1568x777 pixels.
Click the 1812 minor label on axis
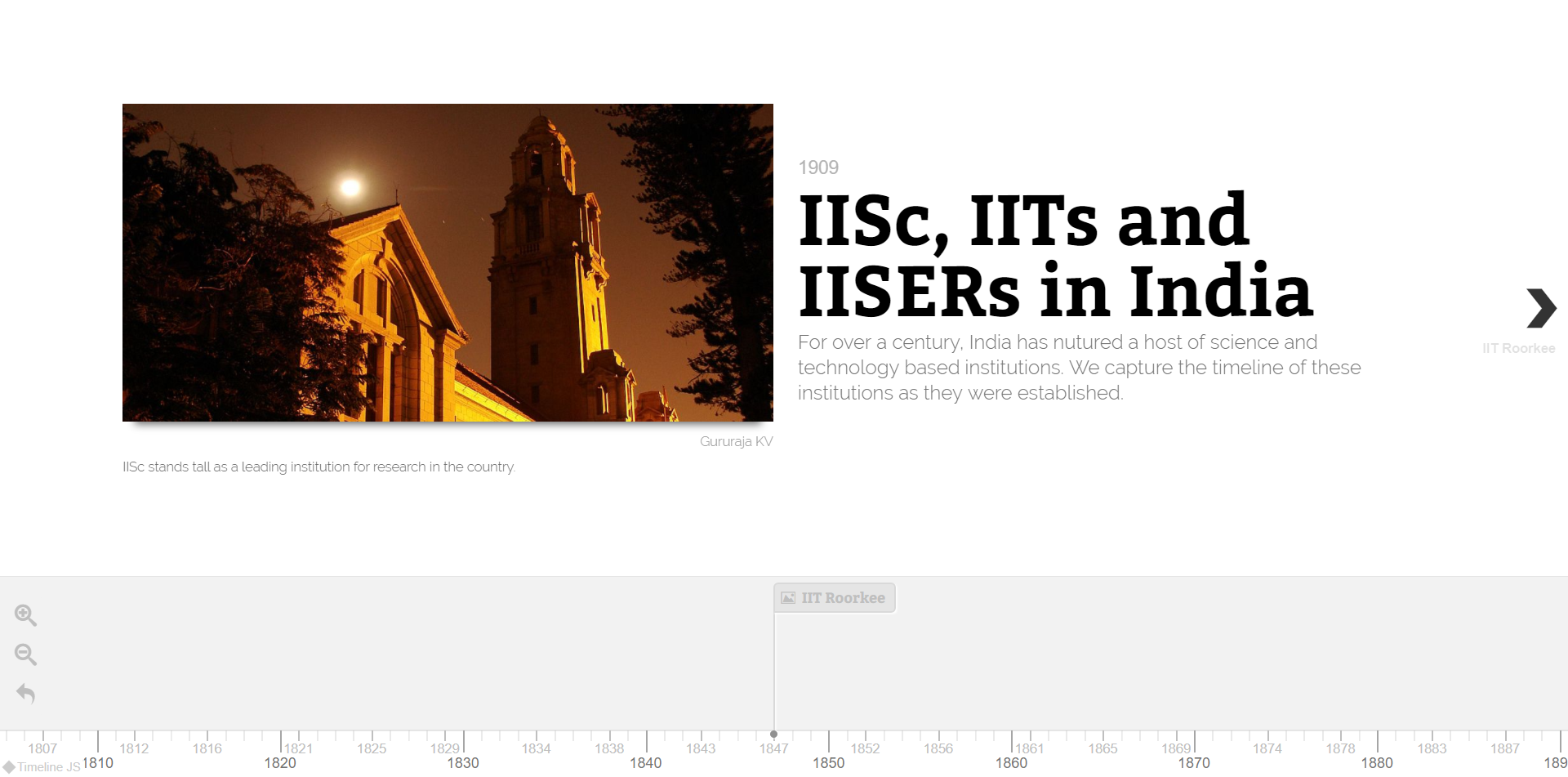point(134,748)
